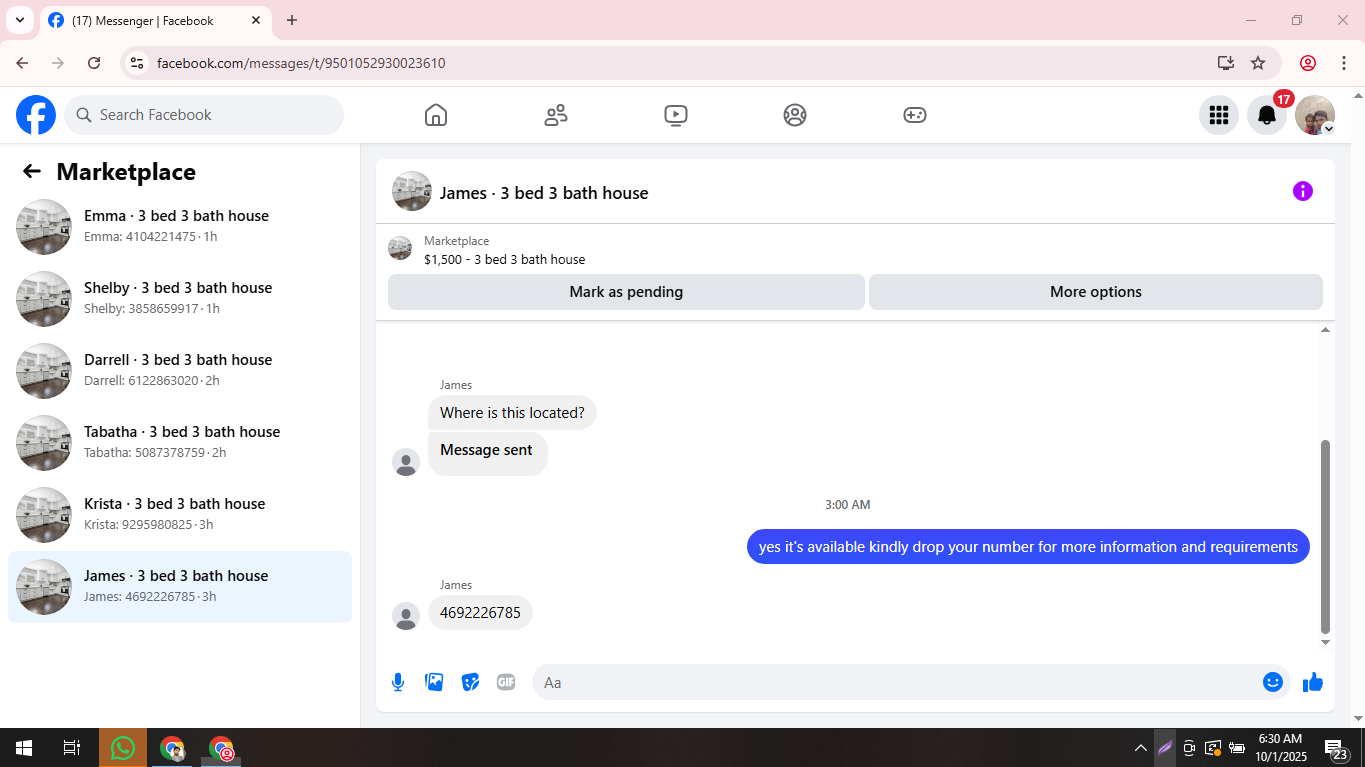
Task: Go to the Home feed icon
Action: [436, 115]
